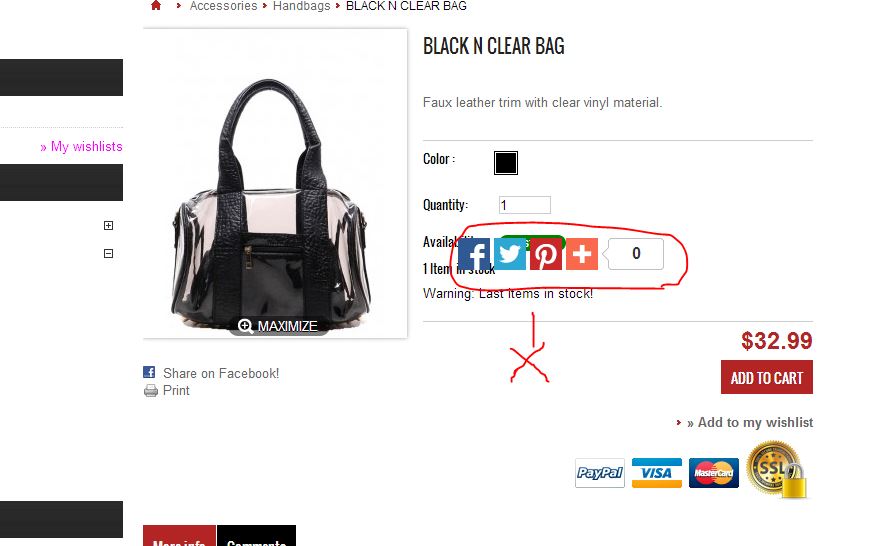Click the Quantity input field
Screen dimensions: 889x546
[524, 205]
